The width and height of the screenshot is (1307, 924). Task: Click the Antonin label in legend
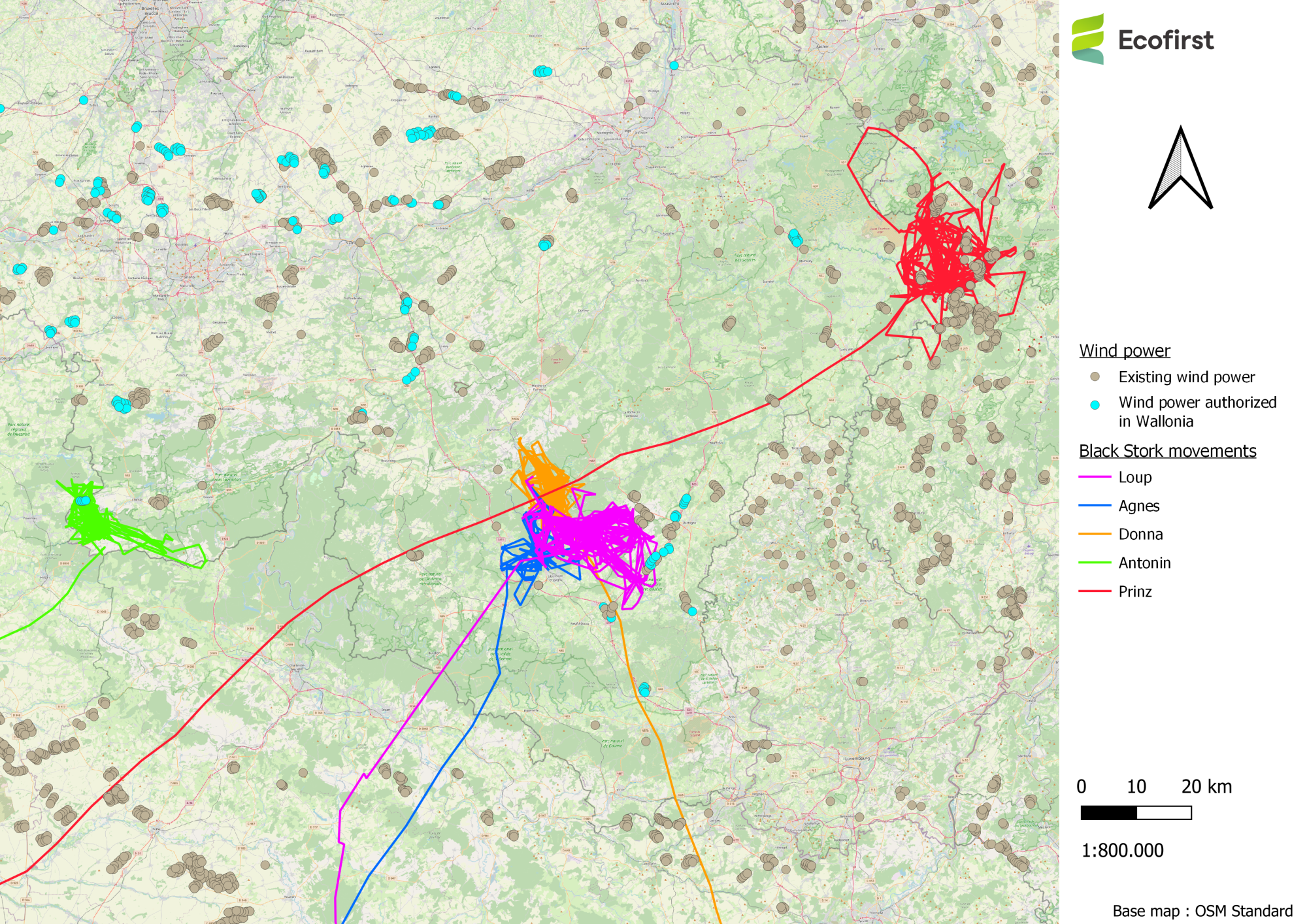pyautogui.click(x=1144, y=563)
